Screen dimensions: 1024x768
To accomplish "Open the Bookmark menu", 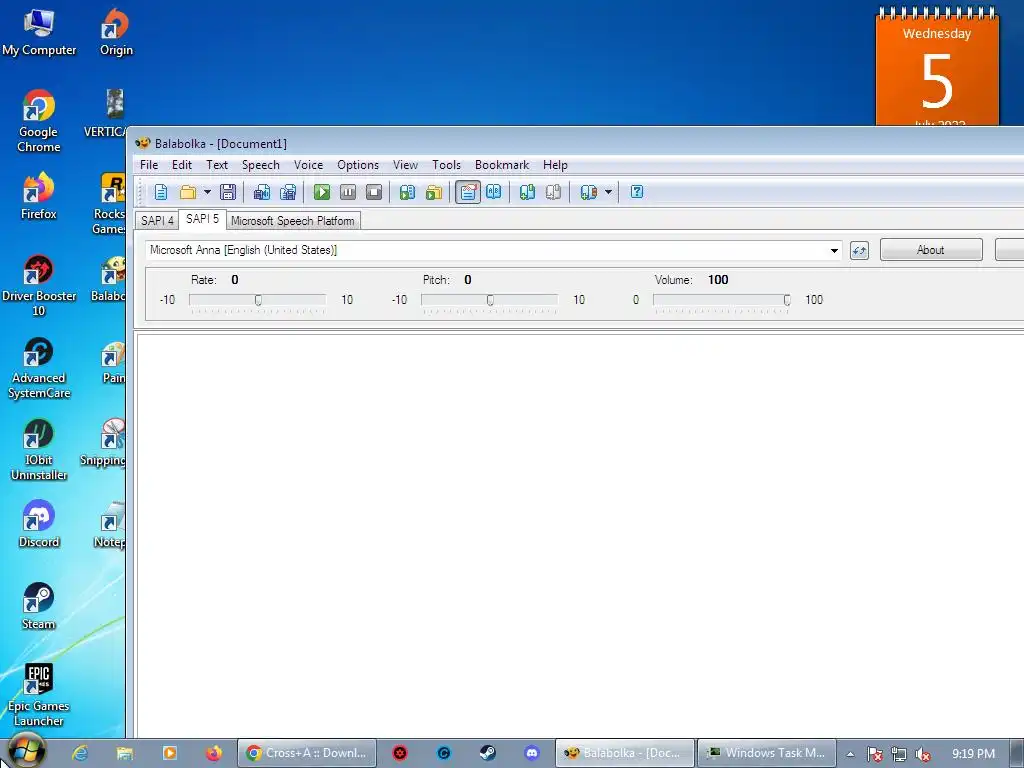I will (502, 165).
